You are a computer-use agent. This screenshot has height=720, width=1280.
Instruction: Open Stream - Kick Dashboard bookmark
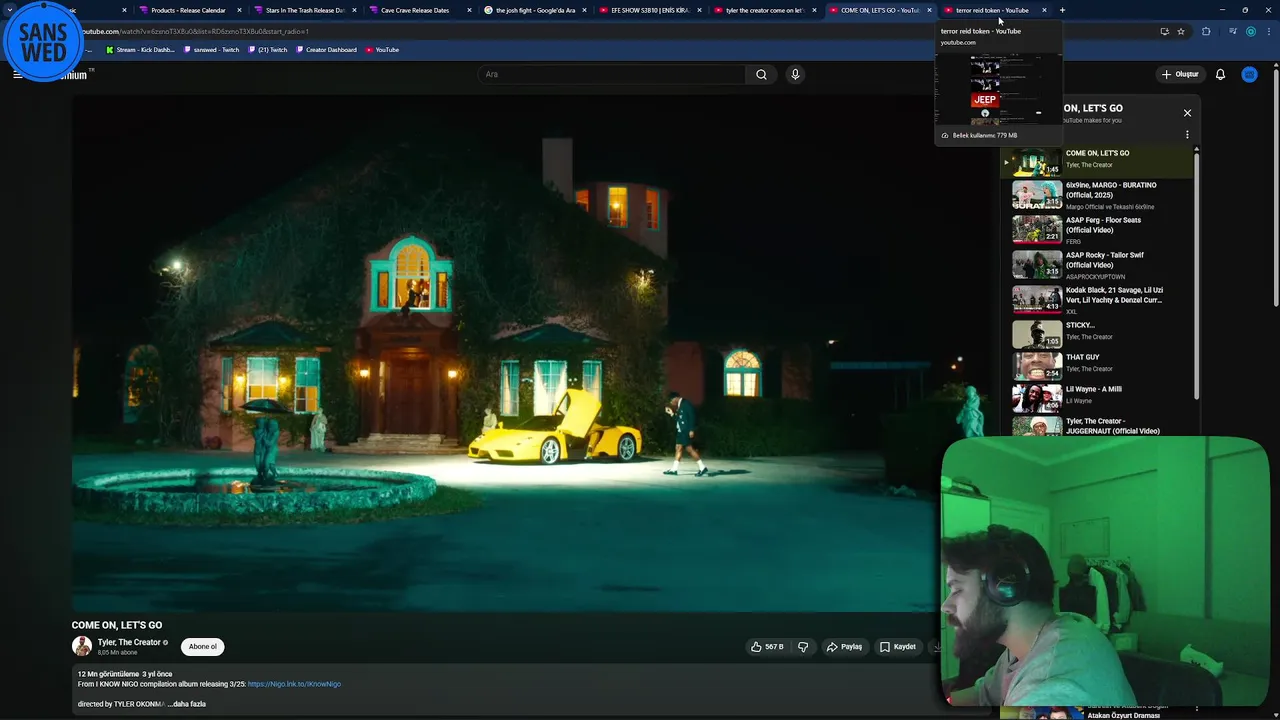point(141,49)
